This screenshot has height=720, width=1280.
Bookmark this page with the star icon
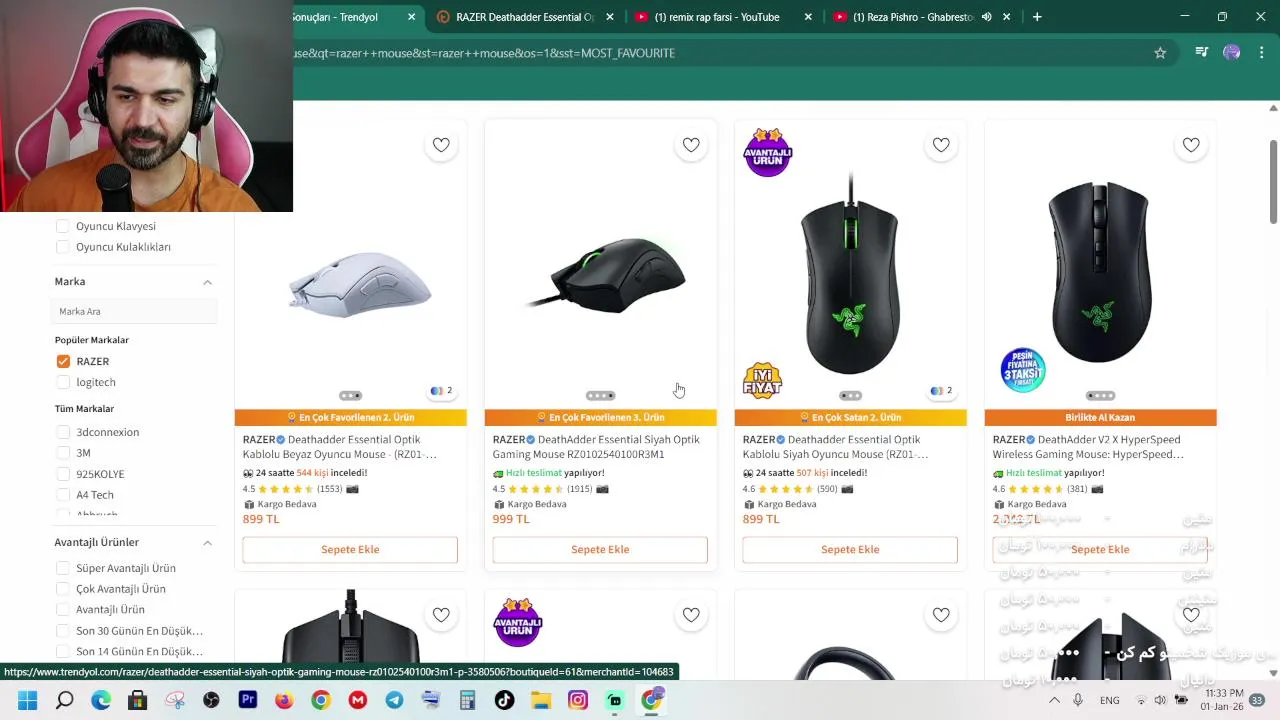1160,53
